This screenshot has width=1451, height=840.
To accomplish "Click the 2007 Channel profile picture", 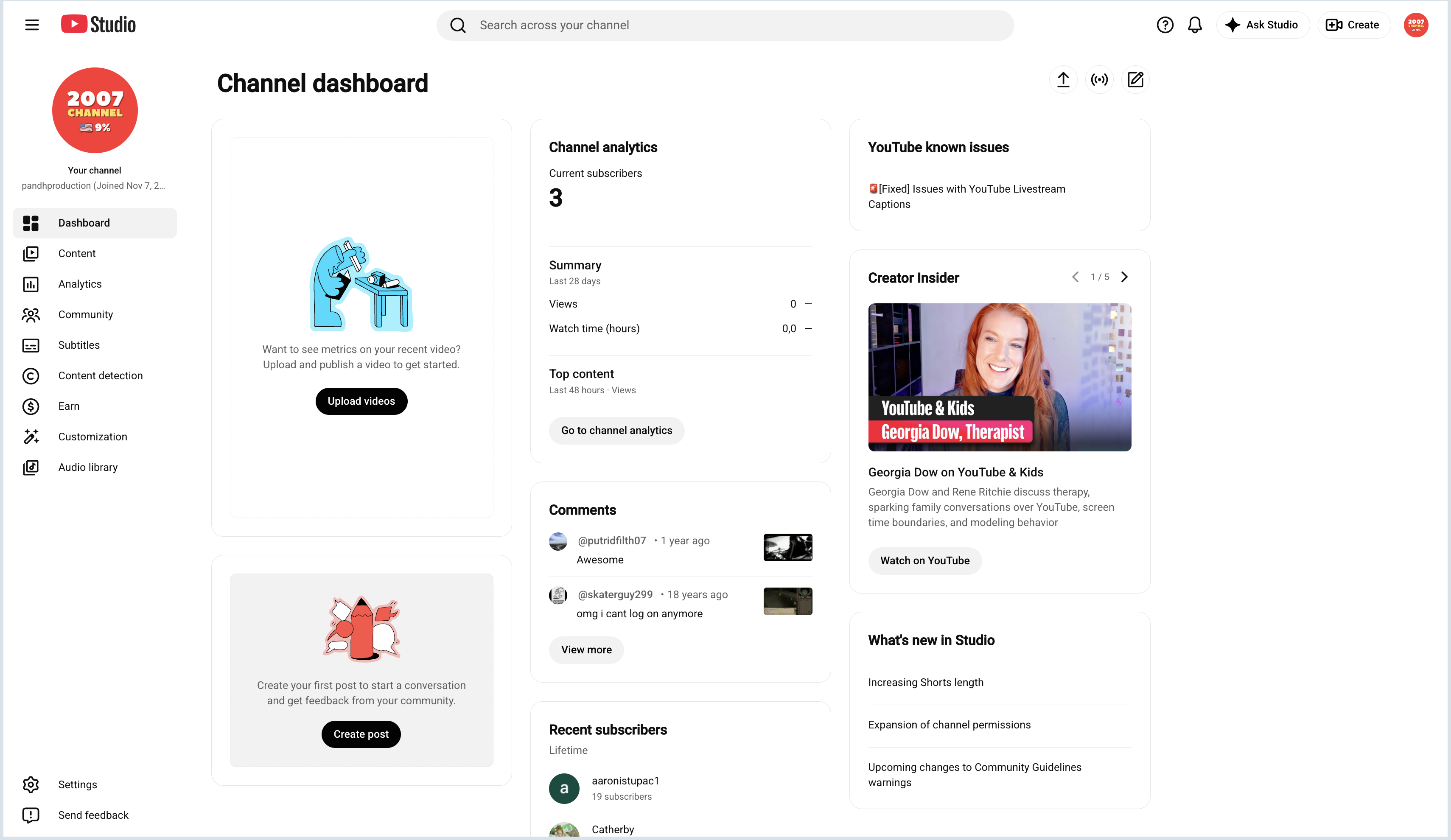I will [95, 110].
